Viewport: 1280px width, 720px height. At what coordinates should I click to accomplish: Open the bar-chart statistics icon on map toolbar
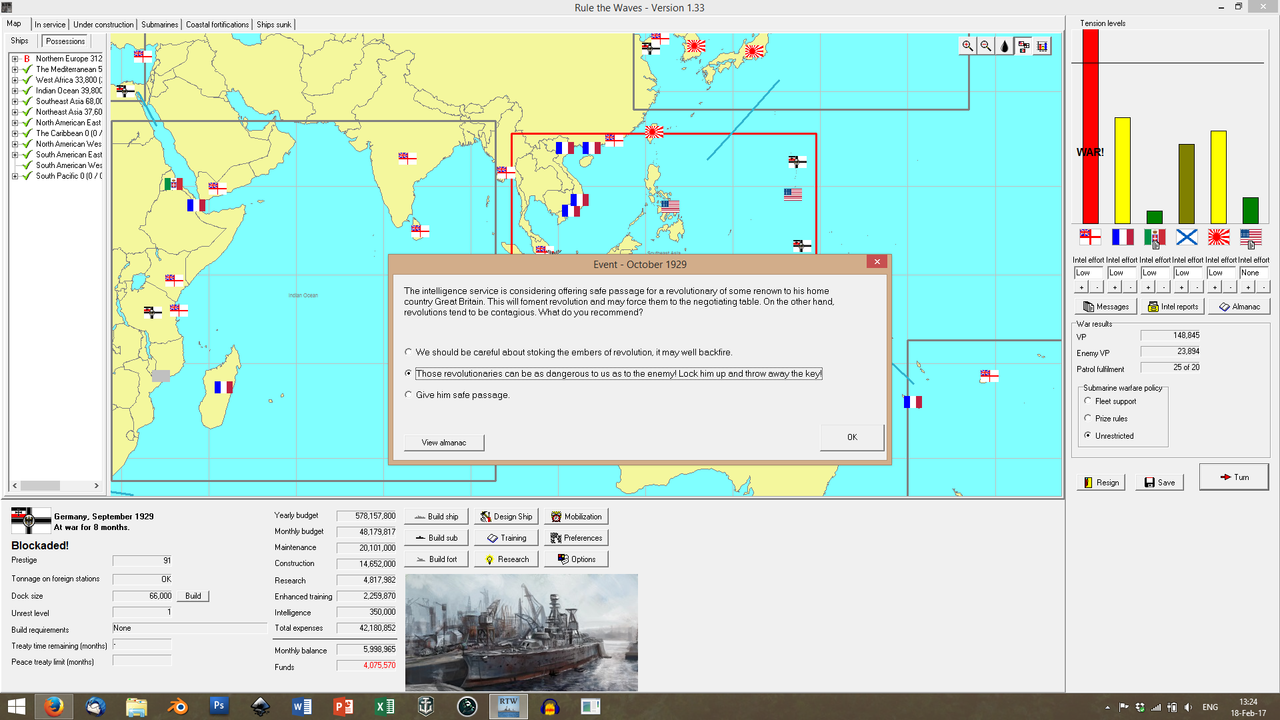(1041, 45)
